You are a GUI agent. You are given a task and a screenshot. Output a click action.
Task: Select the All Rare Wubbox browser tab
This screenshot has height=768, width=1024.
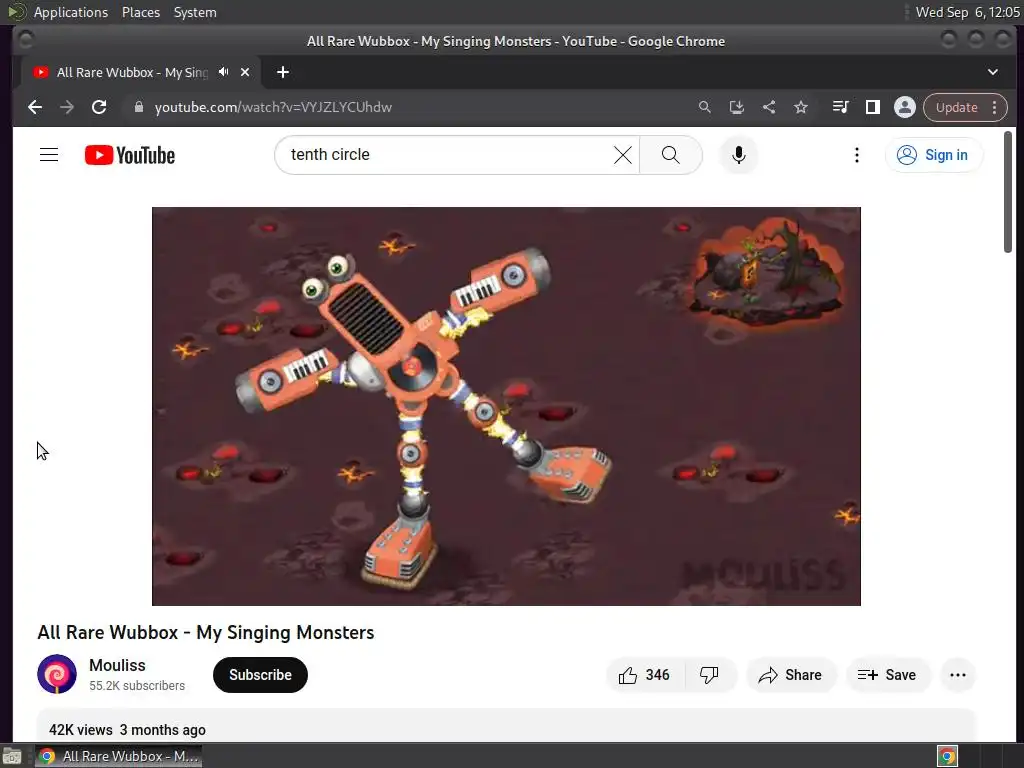(141, 72)
